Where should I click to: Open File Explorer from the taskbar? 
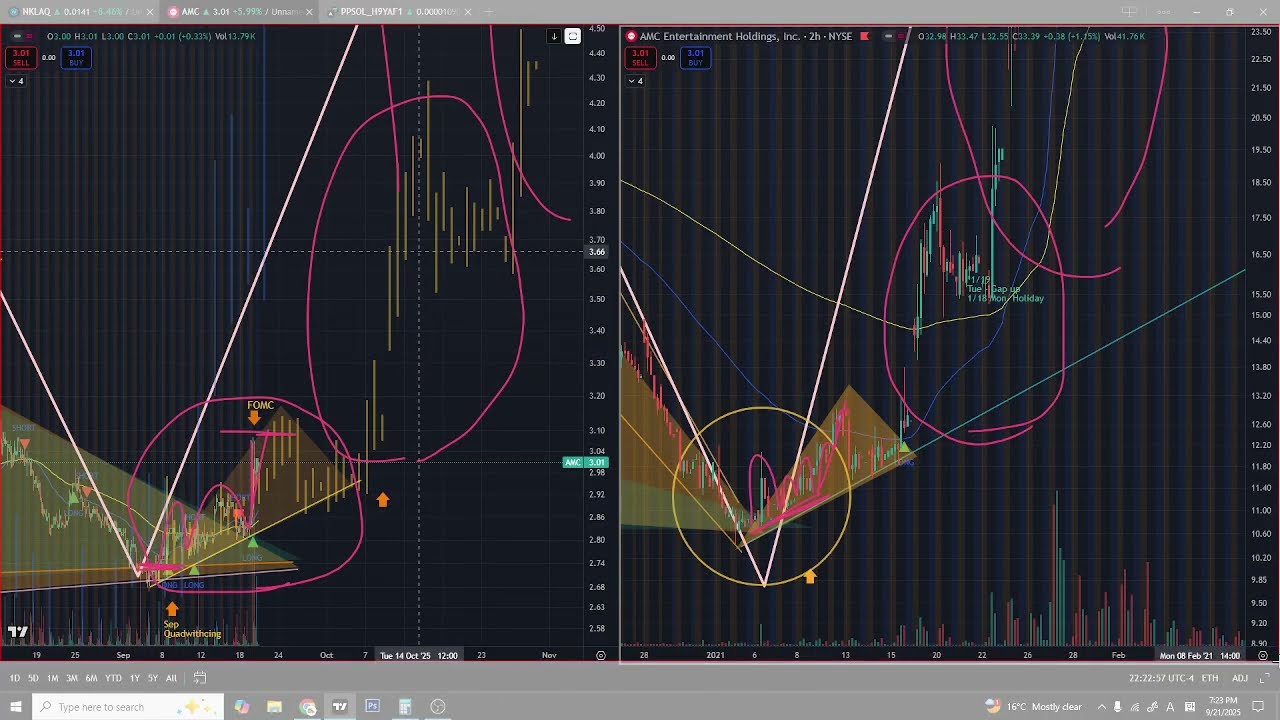274,707
